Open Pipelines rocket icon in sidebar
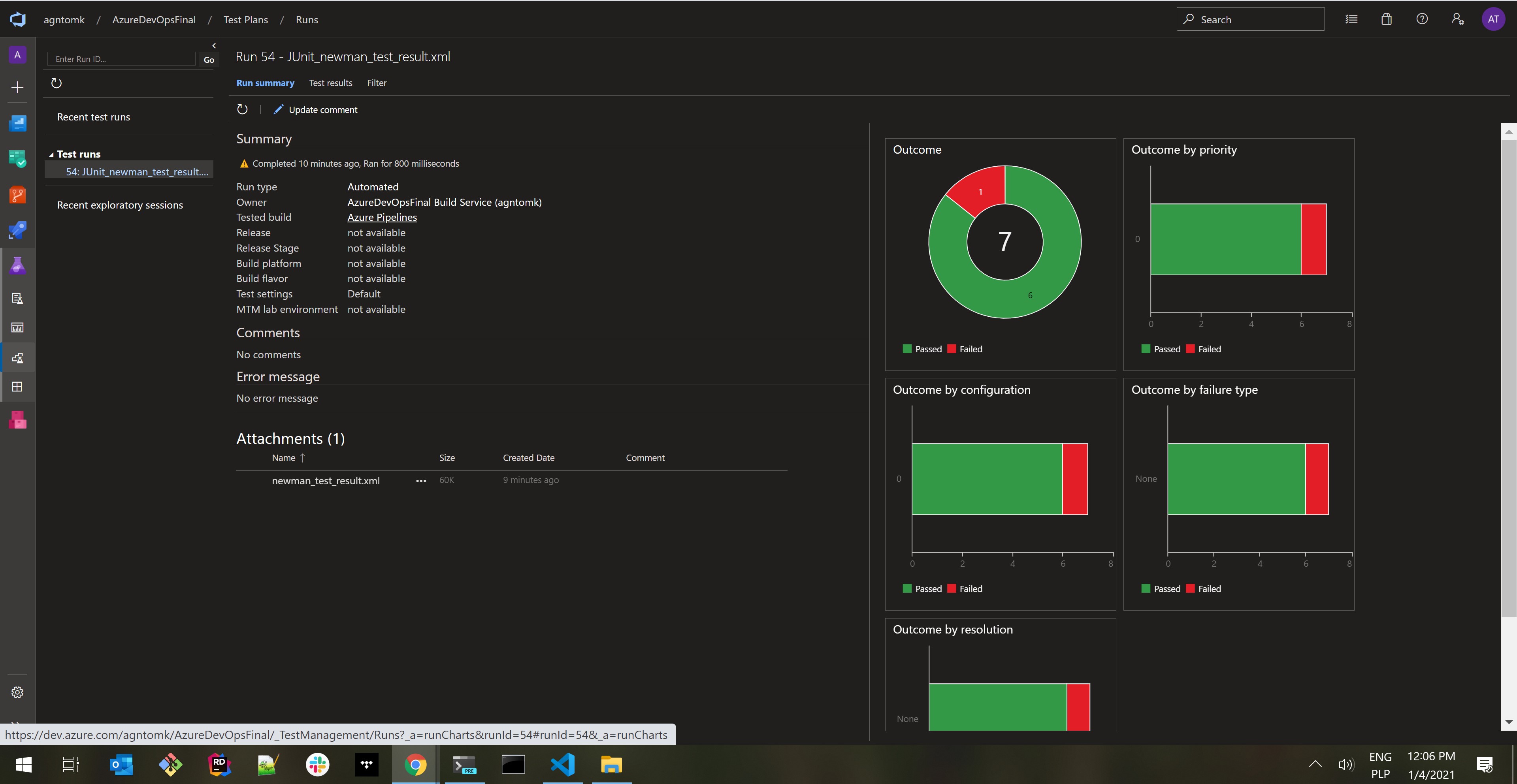 click(18, 230)
